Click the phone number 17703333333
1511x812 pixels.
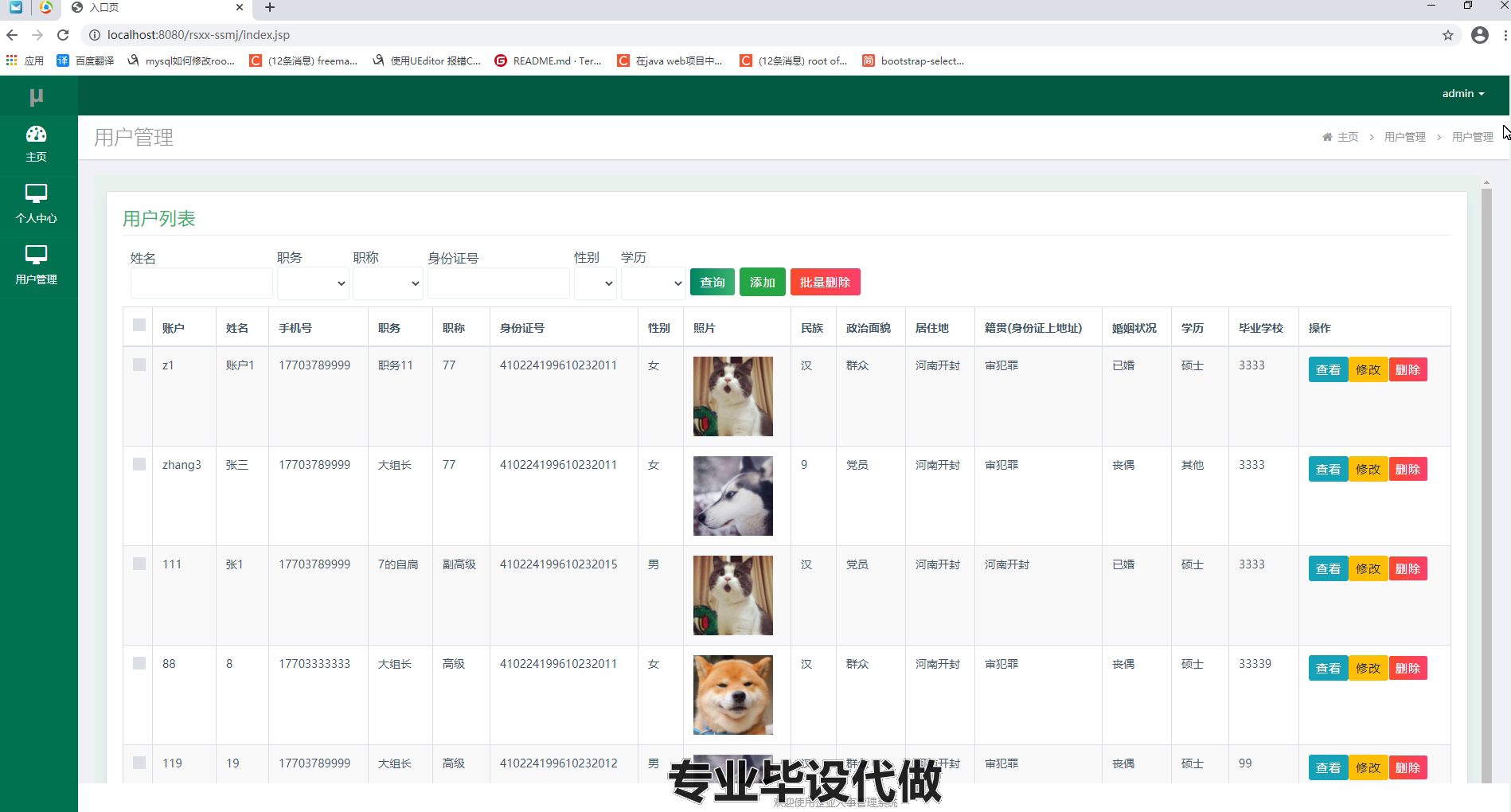(314, 664)
